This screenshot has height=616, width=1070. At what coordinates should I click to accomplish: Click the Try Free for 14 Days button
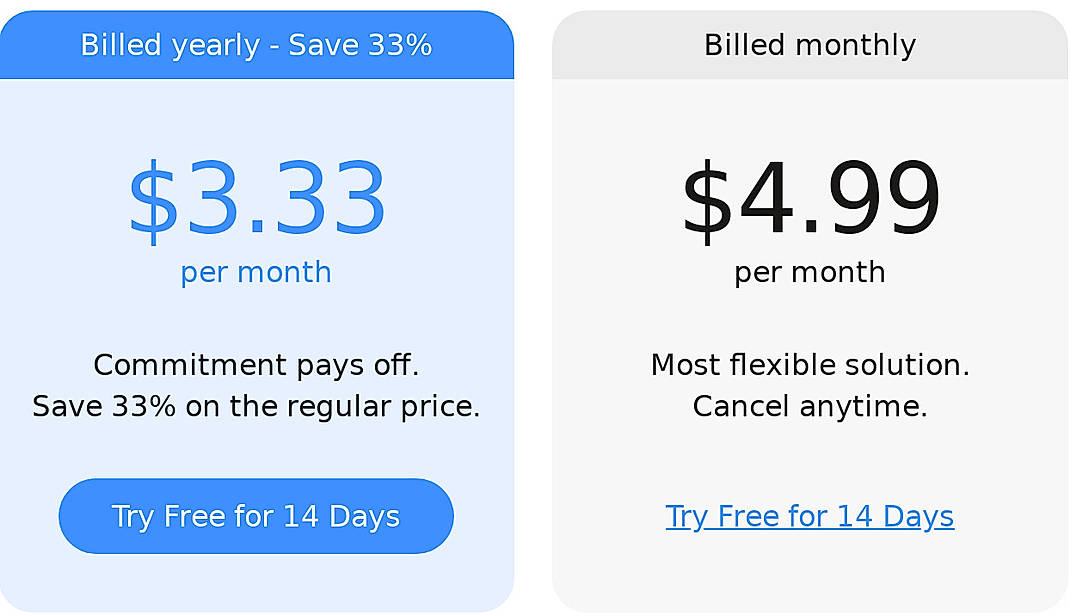pos(256,516)
